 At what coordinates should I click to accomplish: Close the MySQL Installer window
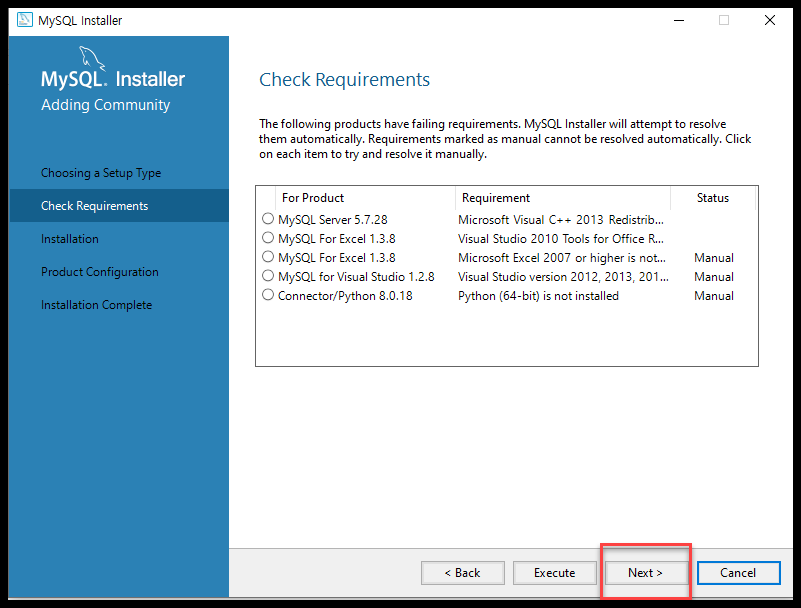(x=769, y=20)
